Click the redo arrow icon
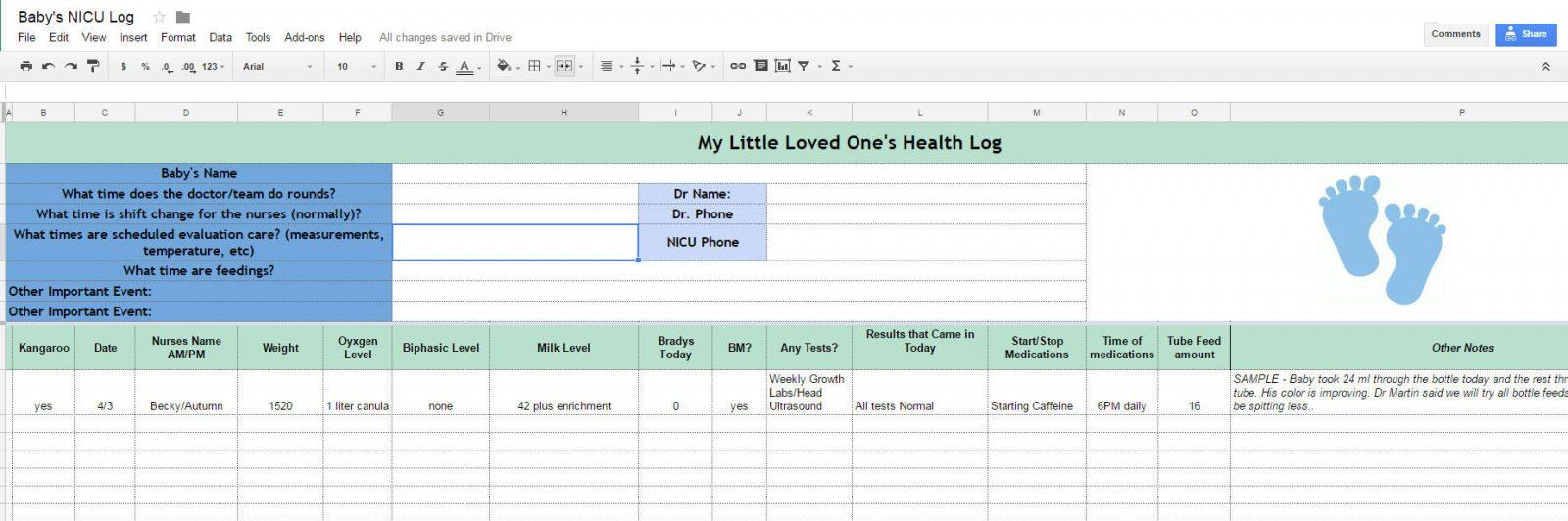 (x=71, y=67)
